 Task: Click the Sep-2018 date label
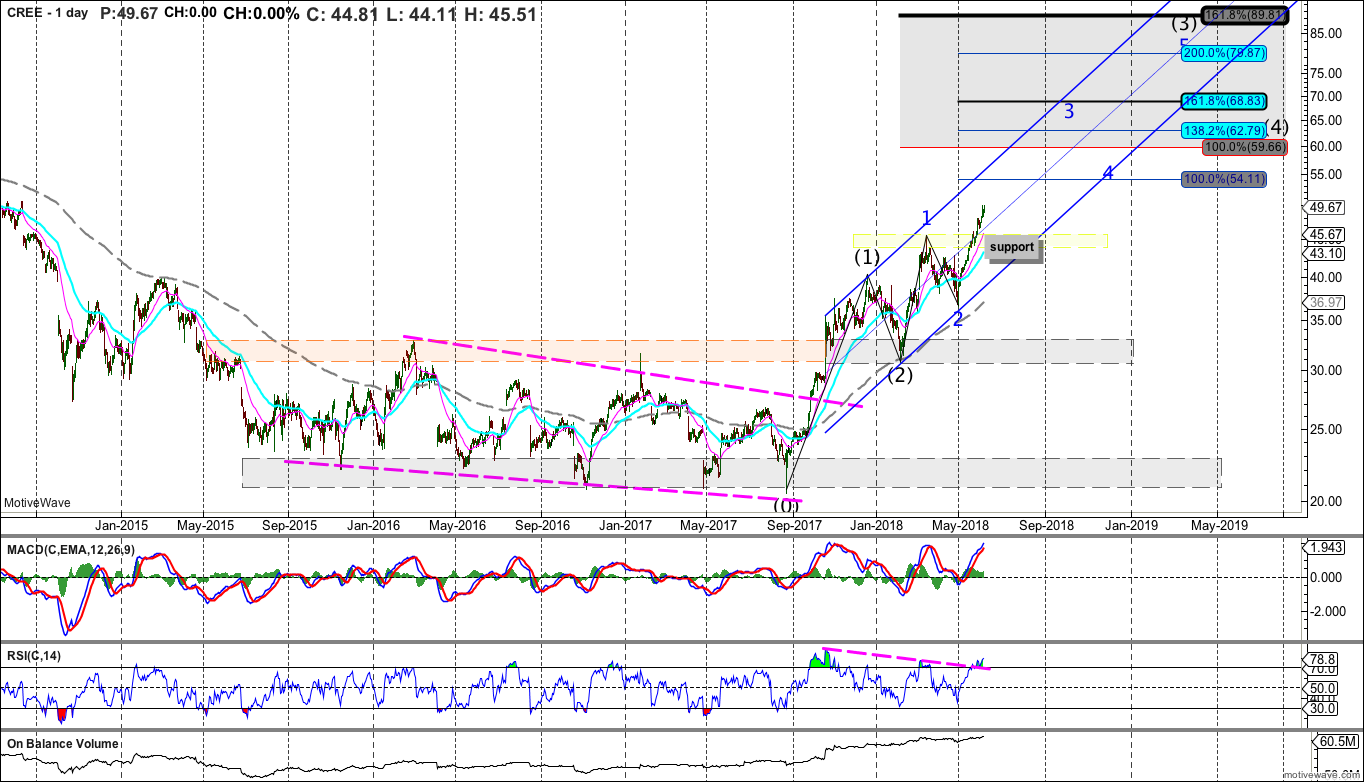point(1045,524)
